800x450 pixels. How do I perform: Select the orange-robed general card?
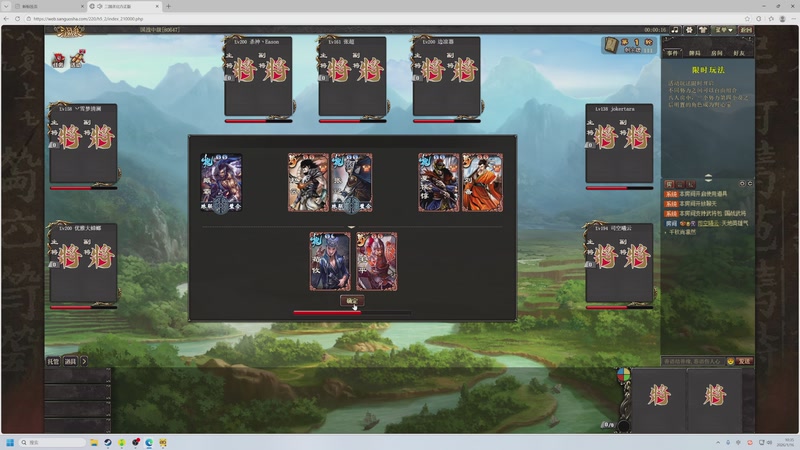(x=482, y=183)
